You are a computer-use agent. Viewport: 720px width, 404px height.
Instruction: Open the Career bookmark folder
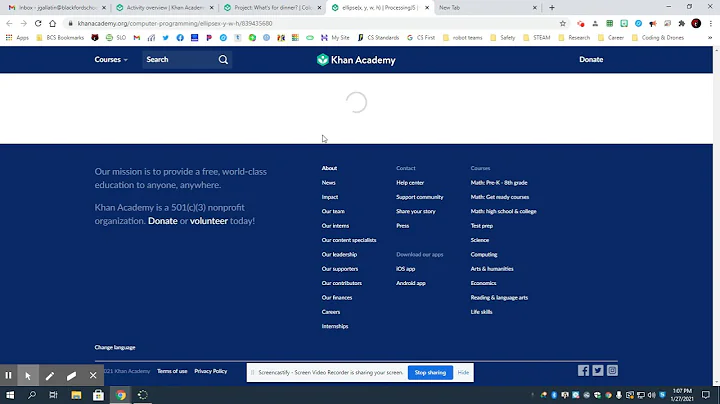(x=611, y=38)
